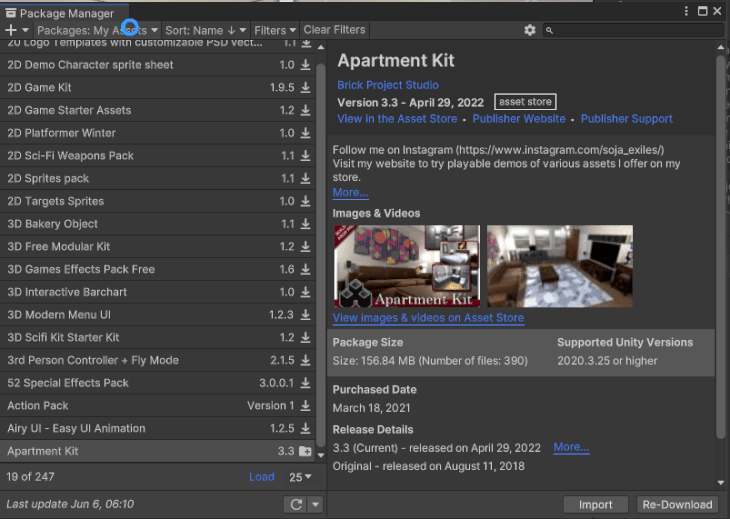
Task: Open the Sort: Name dropdown
Action: coord(205,30)
